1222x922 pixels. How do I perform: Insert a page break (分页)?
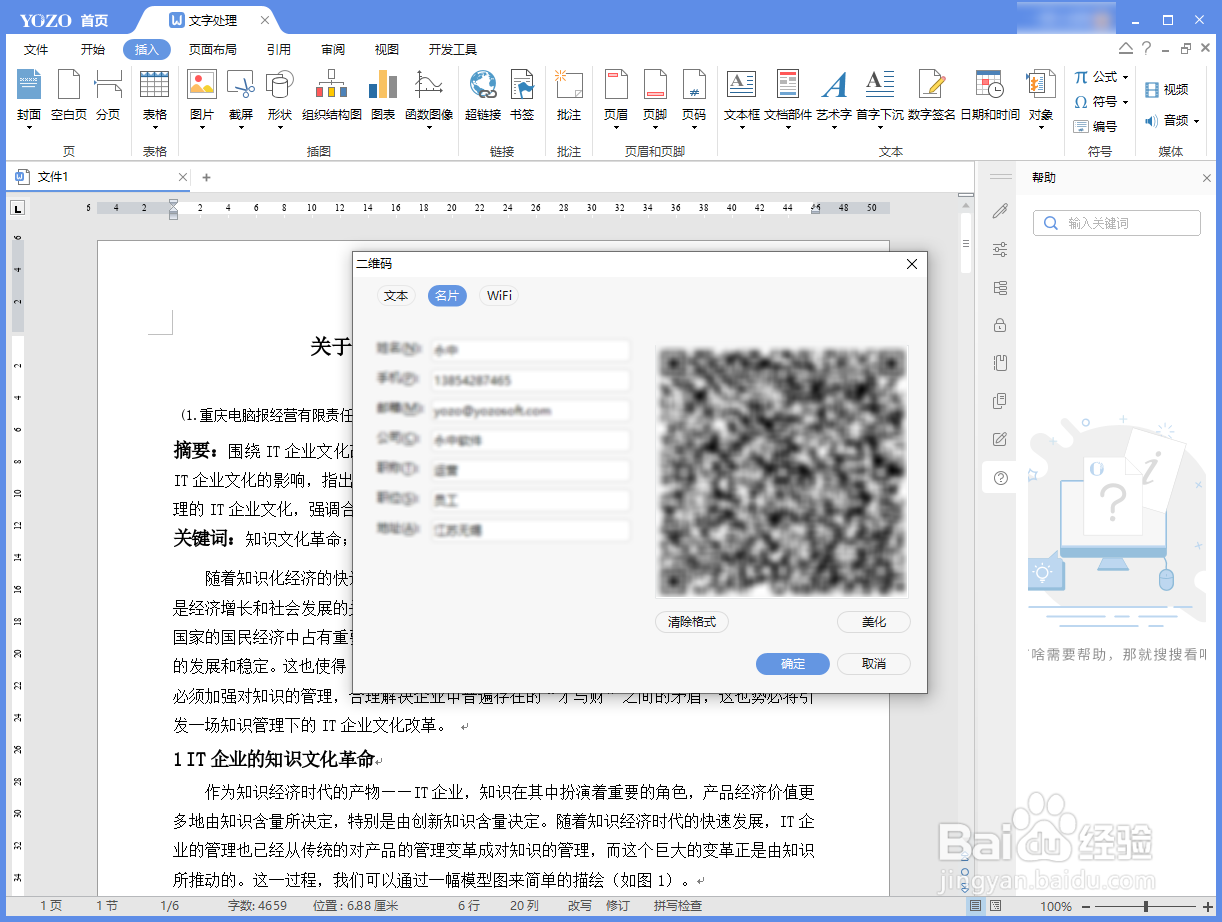[x=108, y=97]
